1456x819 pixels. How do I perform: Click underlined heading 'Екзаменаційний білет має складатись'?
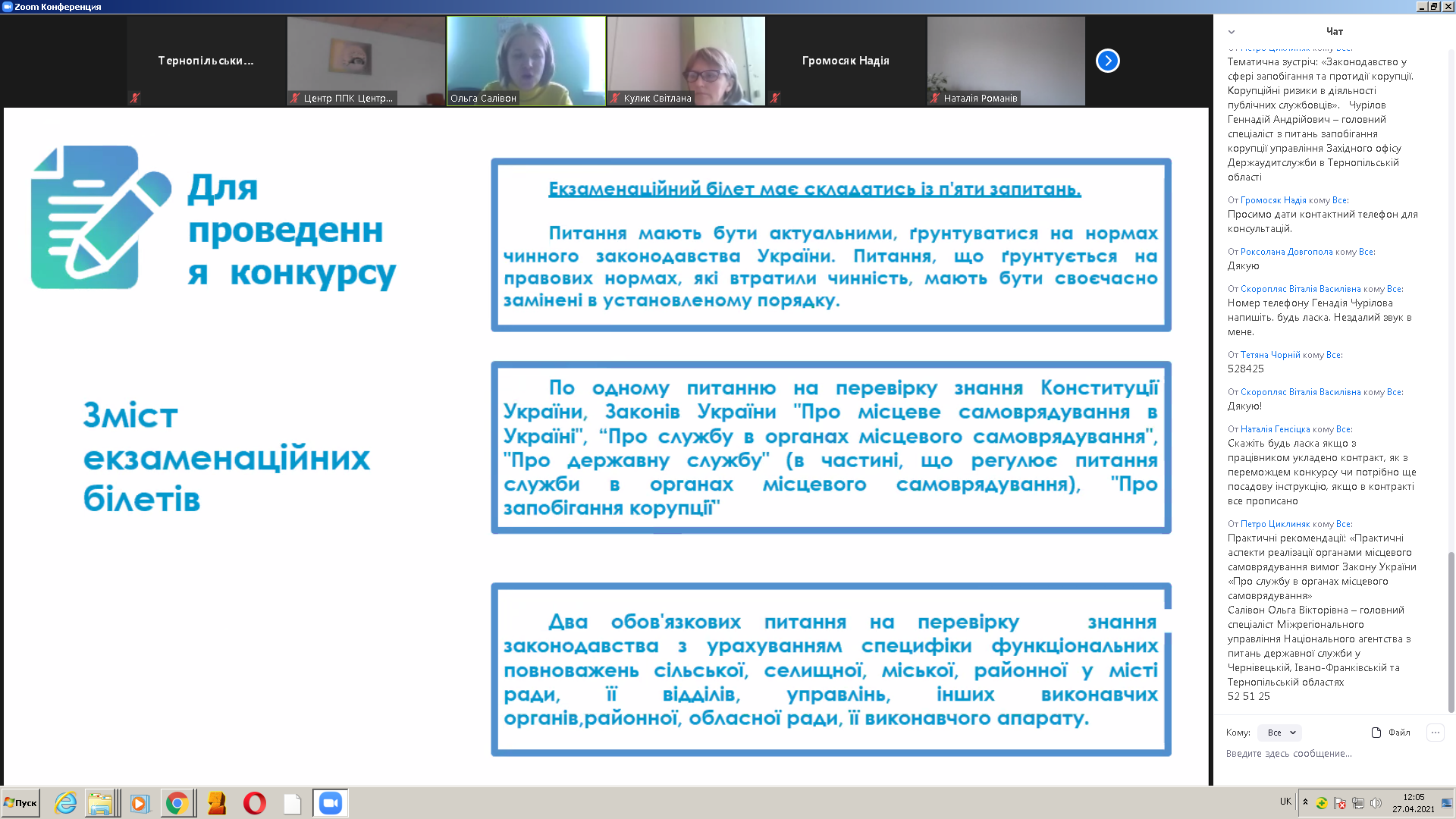pos(814,189)
